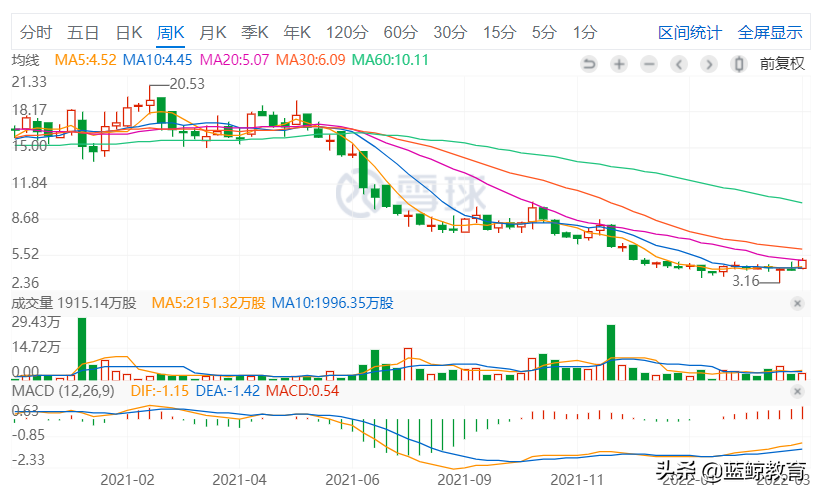821x496 pixels.
Task: Click the 2021-02 date axis label
Action: point(127,480)
